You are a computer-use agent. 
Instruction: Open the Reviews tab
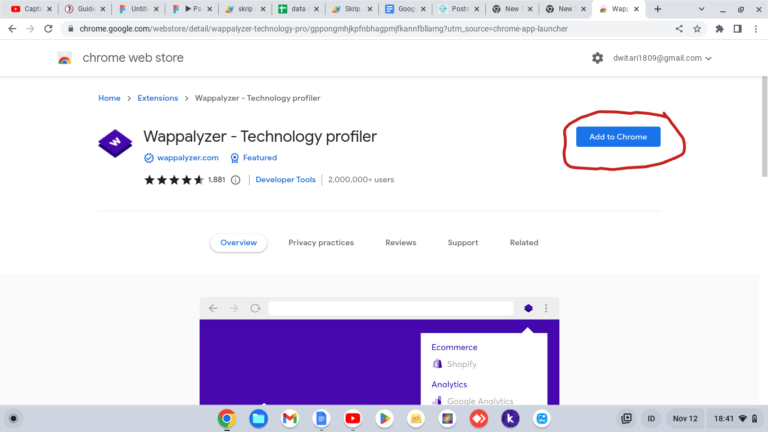tap(401, 242)
